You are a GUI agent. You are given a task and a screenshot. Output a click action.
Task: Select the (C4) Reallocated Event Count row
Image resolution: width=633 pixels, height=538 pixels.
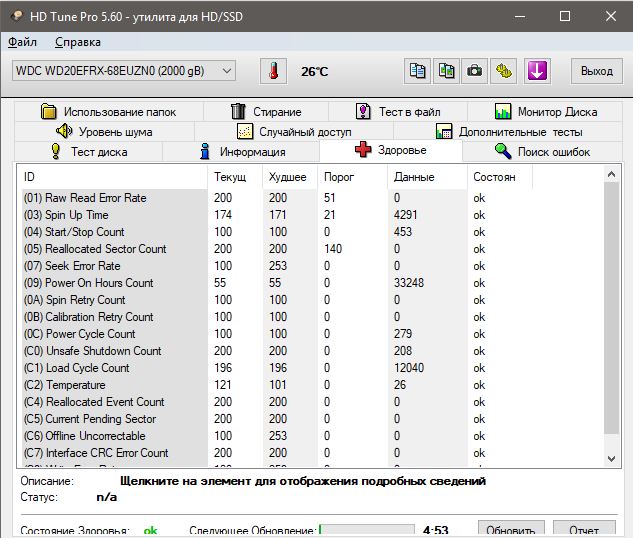click(x=275, y=402)
